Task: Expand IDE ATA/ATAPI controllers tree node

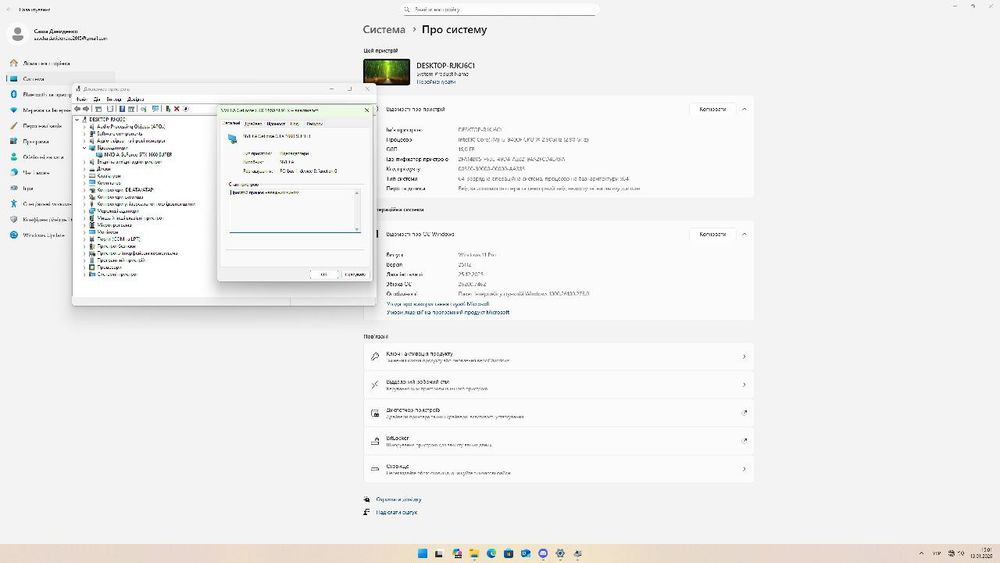Action: pos(84,190)
